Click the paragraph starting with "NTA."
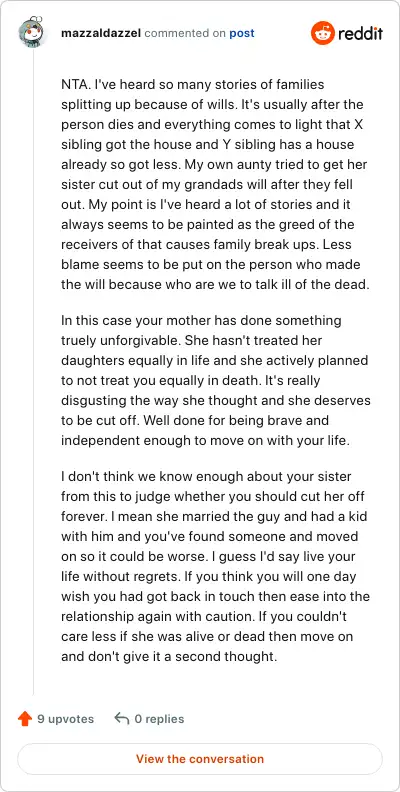Viewport: 400px width, 792px height. coord(216,184)
